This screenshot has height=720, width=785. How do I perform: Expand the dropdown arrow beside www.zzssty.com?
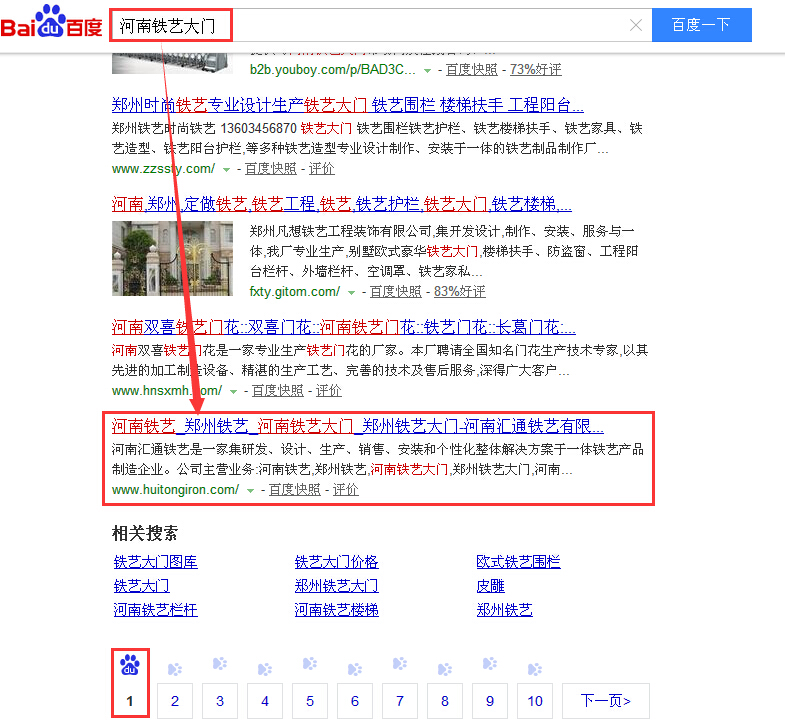click(226, 170)
